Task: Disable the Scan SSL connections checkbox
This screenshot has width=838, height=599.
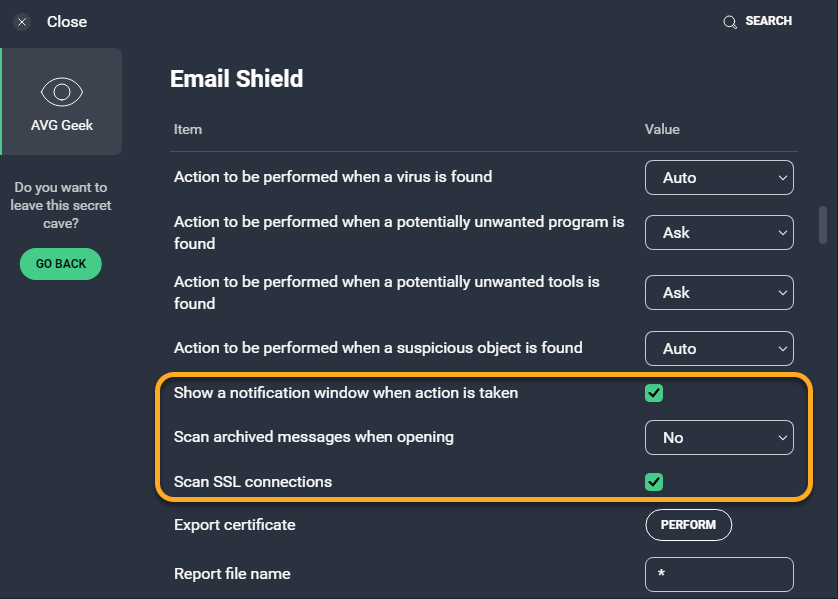Action: pyautogui.click(x=654, y=482)
